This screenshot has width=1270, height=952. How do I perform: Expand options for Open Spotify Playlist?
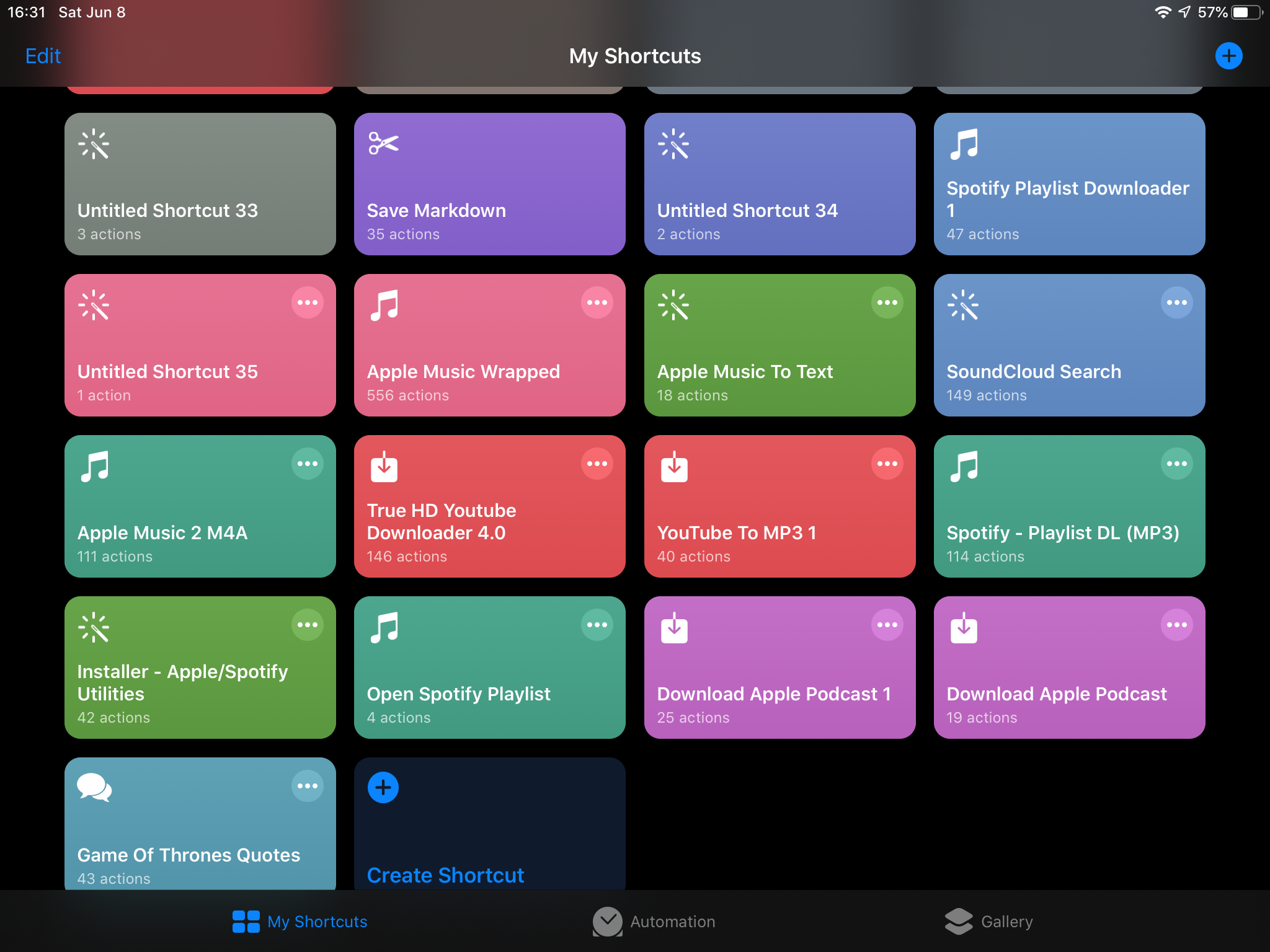coord(597,625)
